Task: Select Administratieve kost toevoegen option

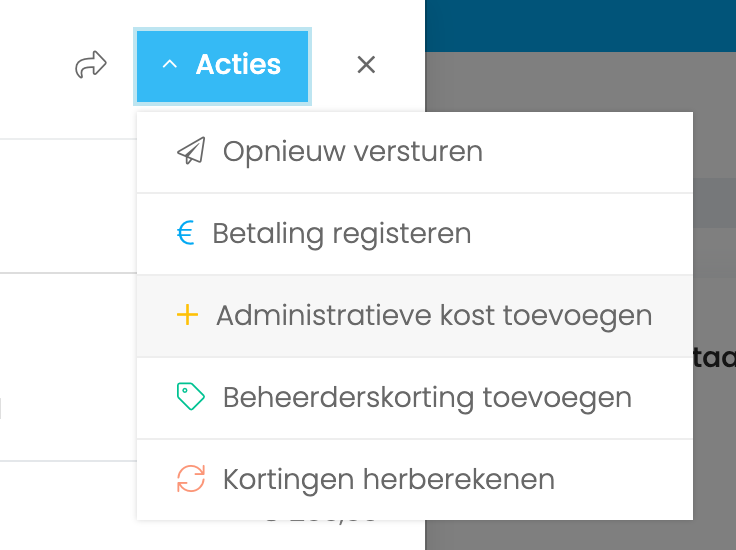Action: (x=414, y=316)
